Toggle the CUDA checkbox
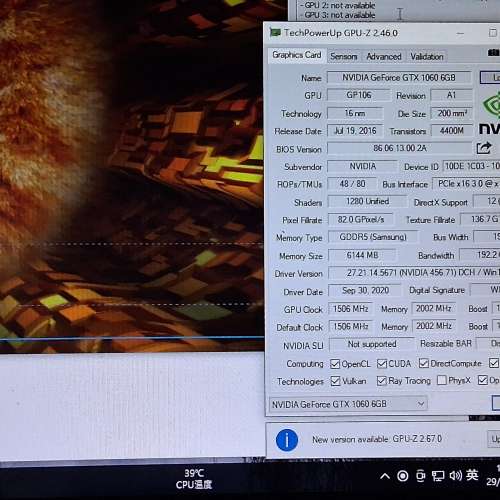This screenshot has width=500, height=500. (x=382, y=363)
